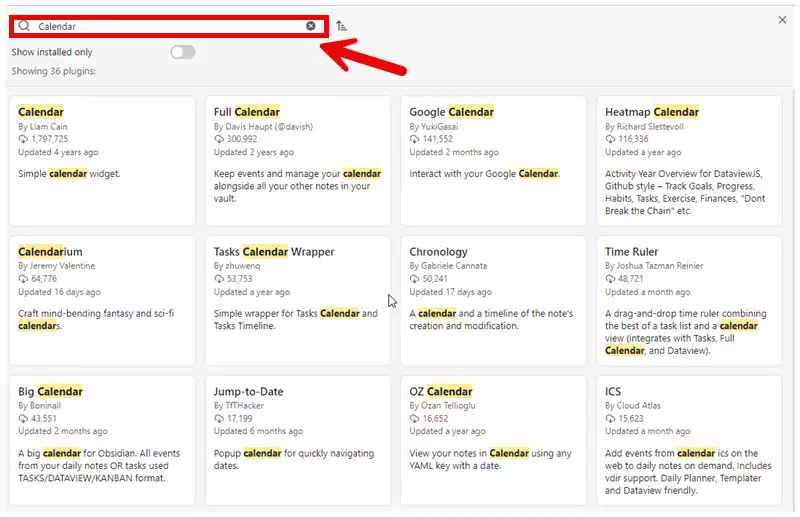Viewport: 800px width, 517px height.
Task: Click the download icon beside 16,652
Action: coord(414,418)
